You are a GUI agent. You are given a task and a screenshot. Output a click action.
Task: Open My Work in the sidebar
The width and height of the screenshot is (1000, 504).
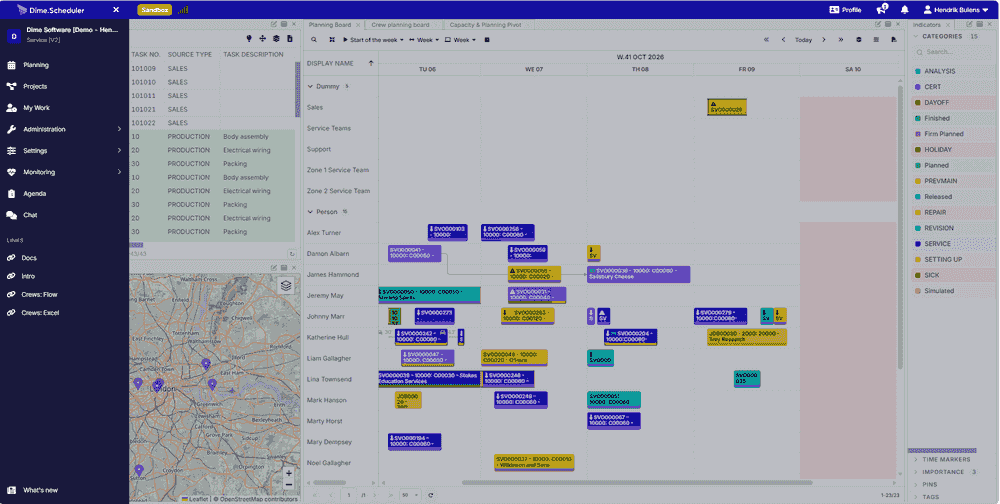[x=36, y=108]
